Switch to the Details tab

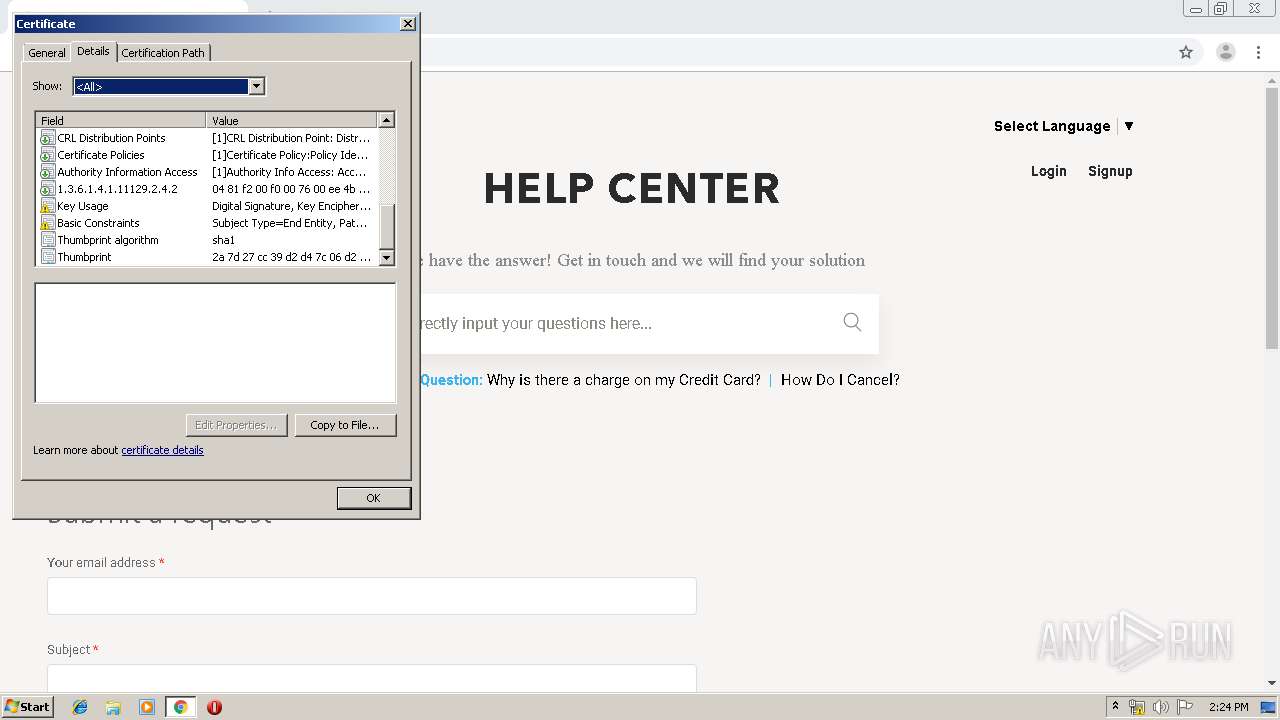click(93, 51)
